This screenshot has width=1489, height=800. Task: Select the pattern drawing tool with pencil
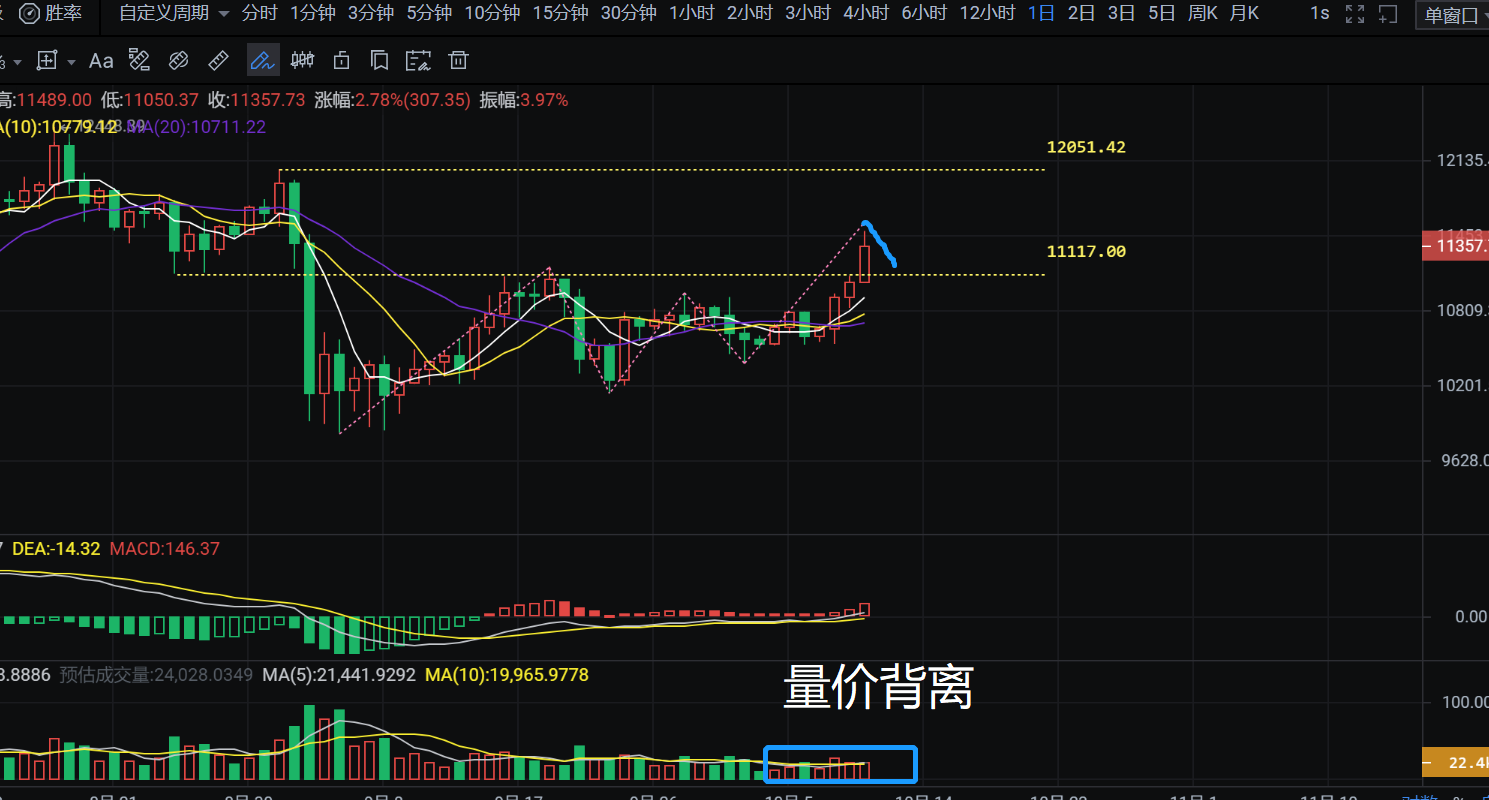click(x=140, y=61)
